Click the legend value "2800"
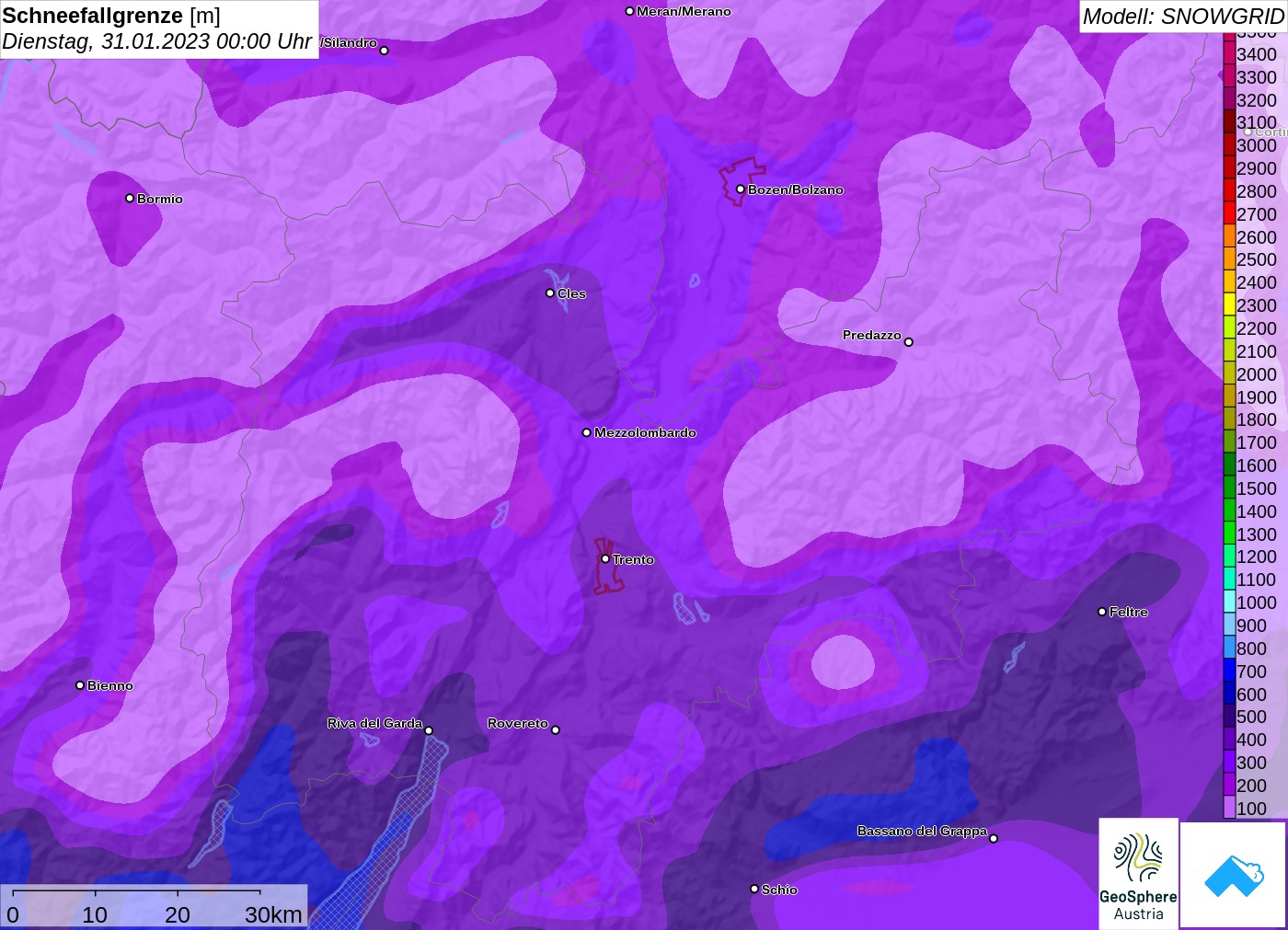Viewport: 1288px width, 930px height. click(1257, 191)
